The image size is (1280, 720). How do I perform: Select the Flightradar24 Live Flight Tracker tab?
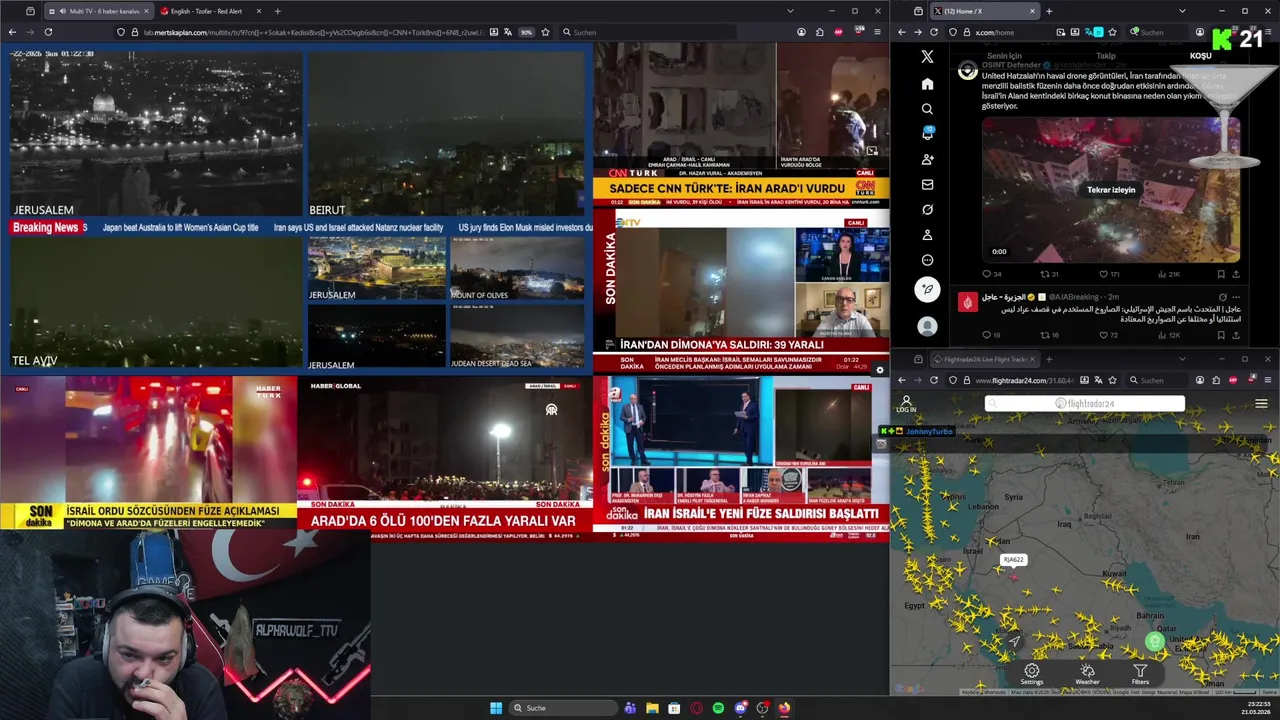click(x=985, y=359)
